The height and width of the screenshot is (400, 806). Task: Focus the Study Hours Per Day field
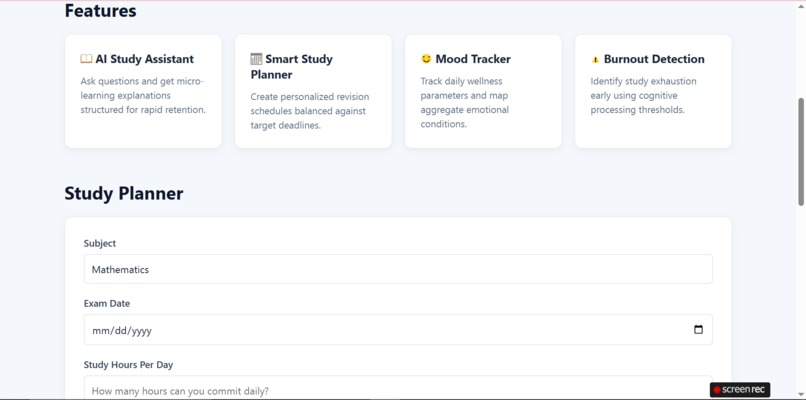click(398, 388)
